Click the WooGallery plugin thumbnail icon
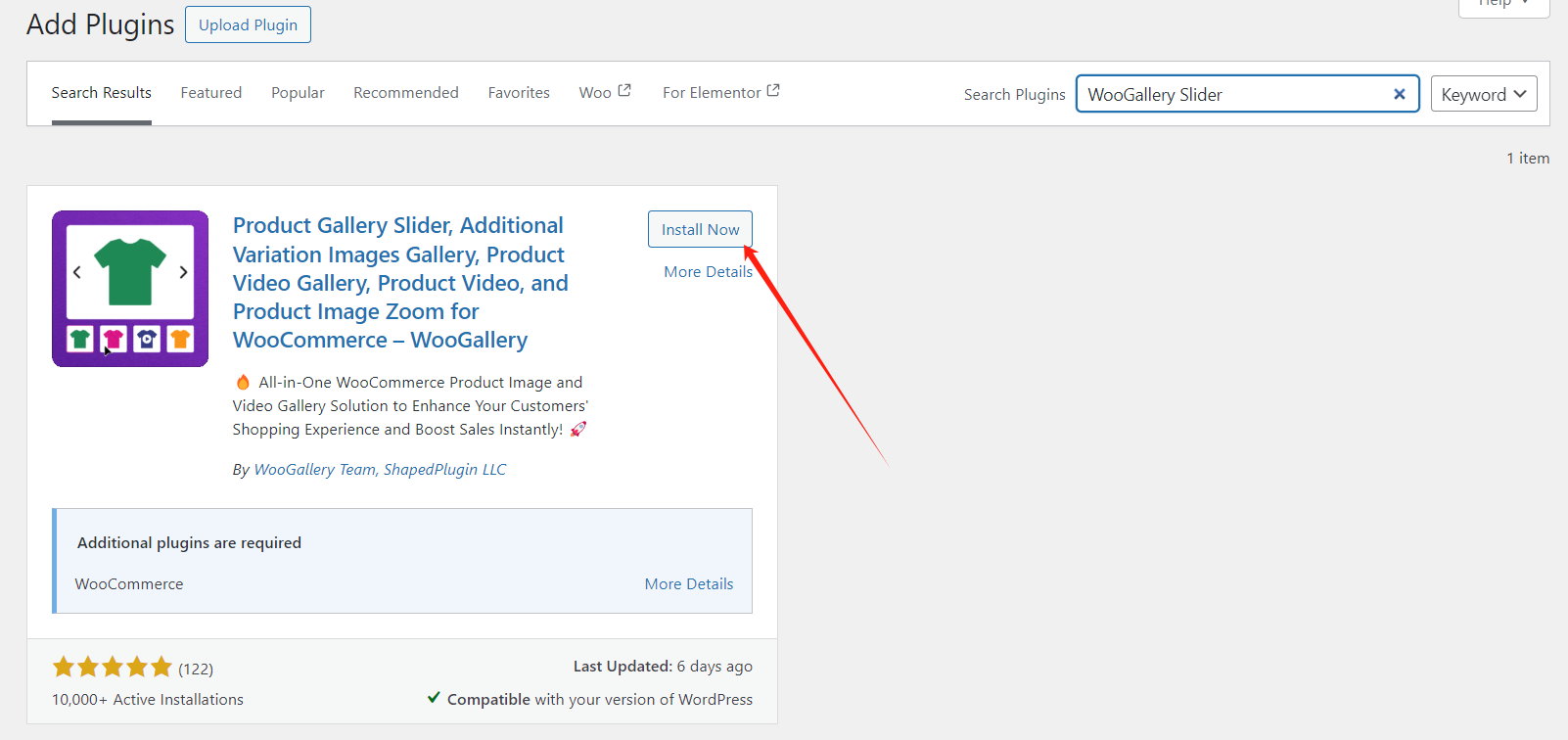Screen dimensions: 1568x740 pyautogui.click(x=130, y=289)
